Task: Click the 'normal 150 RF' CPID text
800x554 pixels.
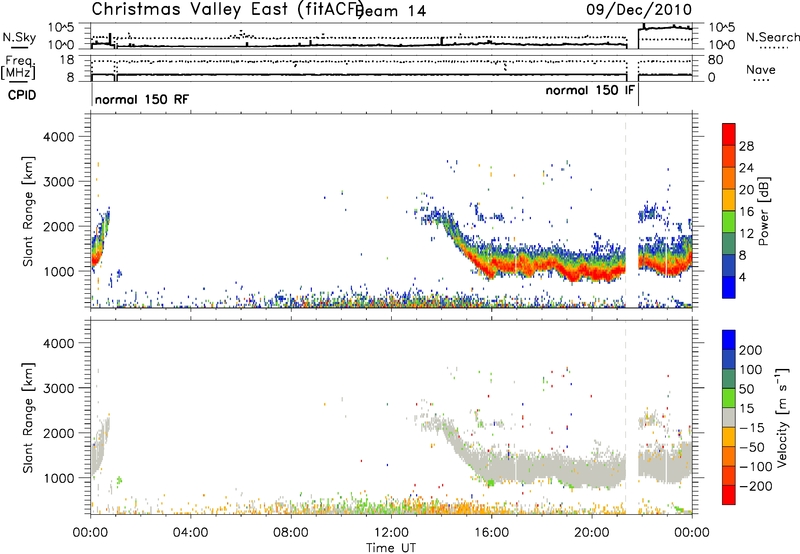Action: pyautogui.click(x=142, y=99)
